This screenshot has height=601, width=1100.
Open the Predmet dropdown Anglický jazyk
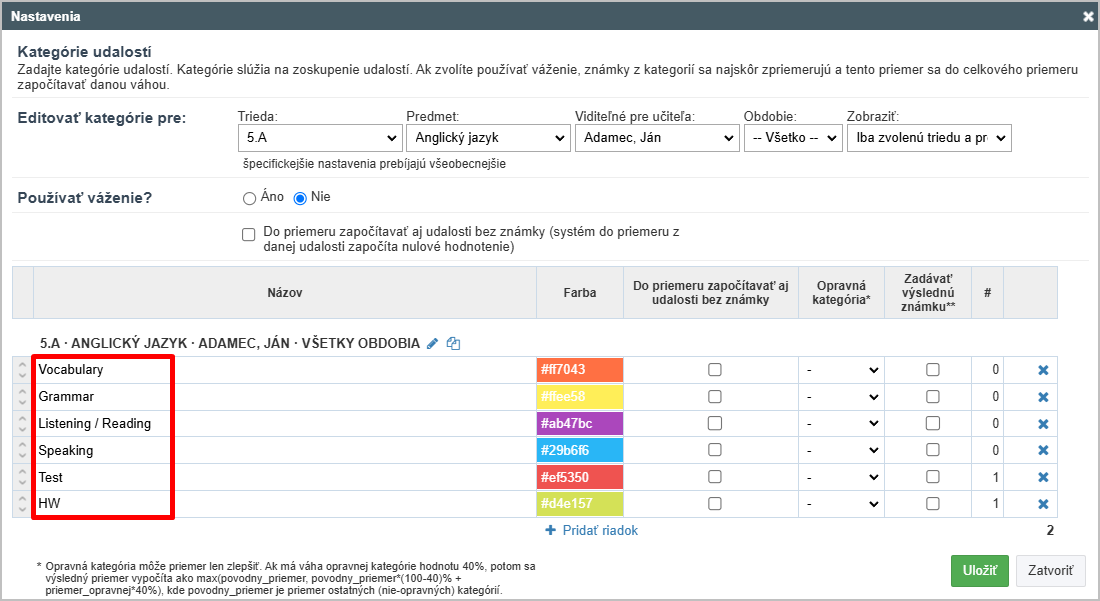pyautogui.click(x=488, y=138)
